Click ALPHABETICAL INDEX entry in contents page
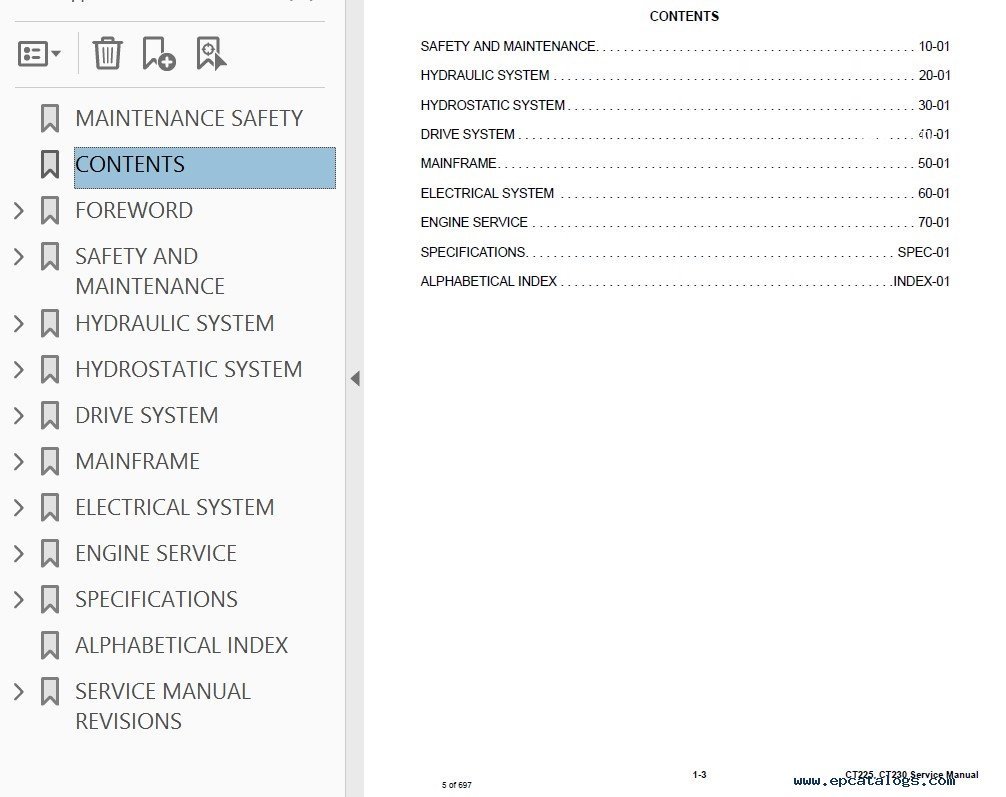The height and width of the screenshot is (797, 1006). [x=488, y=281]
